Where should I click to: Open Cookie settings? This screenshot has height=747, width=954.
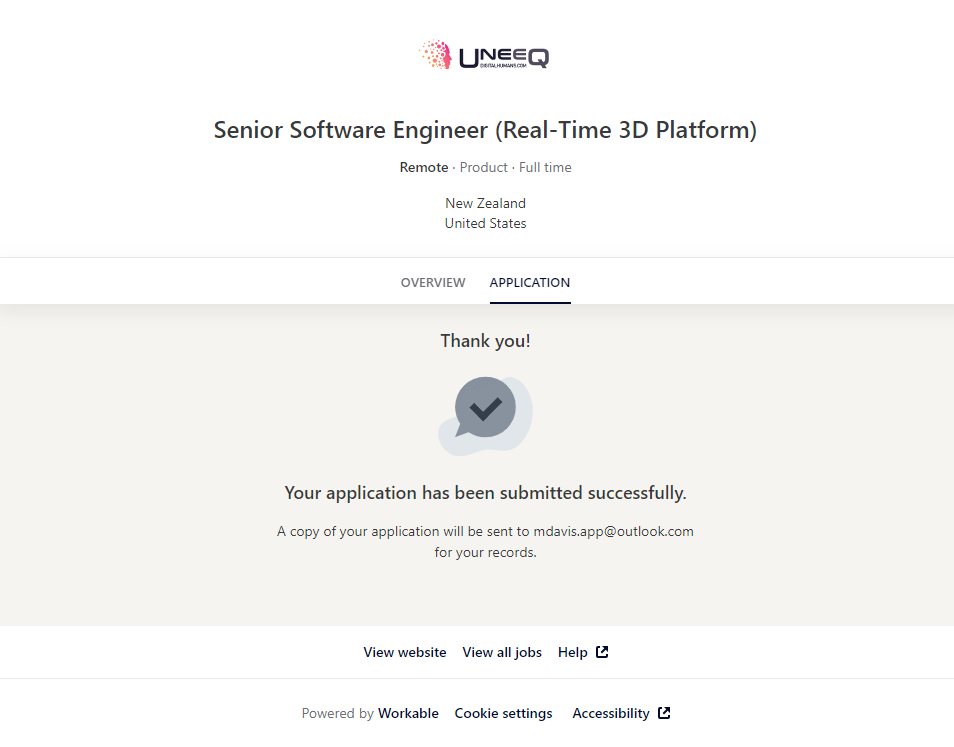click(x=503, y=713)
